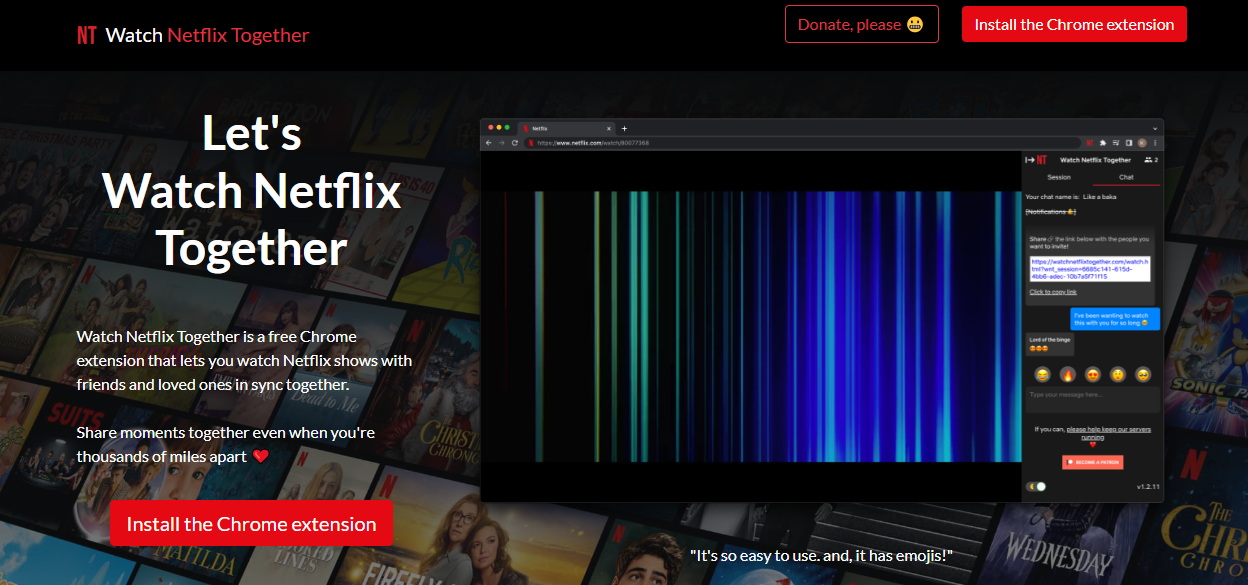Expand the tab search chevron in demo browser
The width and height of the screenshot is (1248, 585).
(1155, 128)
